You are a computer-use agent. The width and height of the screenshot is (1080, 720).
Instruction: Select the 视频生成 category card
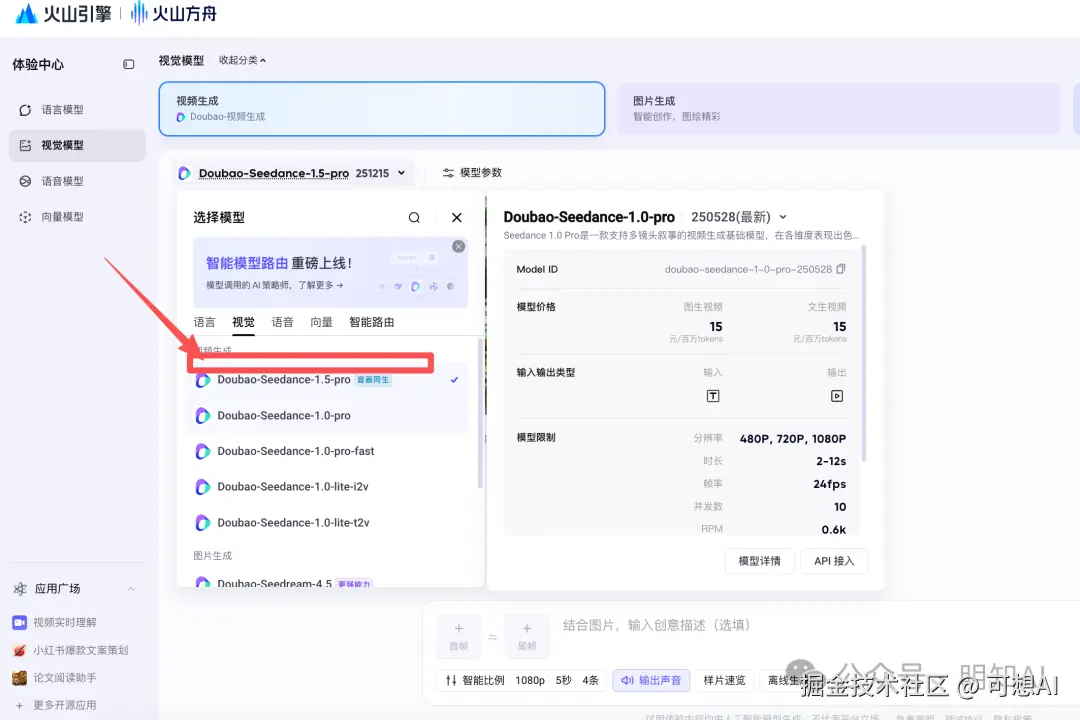coord(382,109)
